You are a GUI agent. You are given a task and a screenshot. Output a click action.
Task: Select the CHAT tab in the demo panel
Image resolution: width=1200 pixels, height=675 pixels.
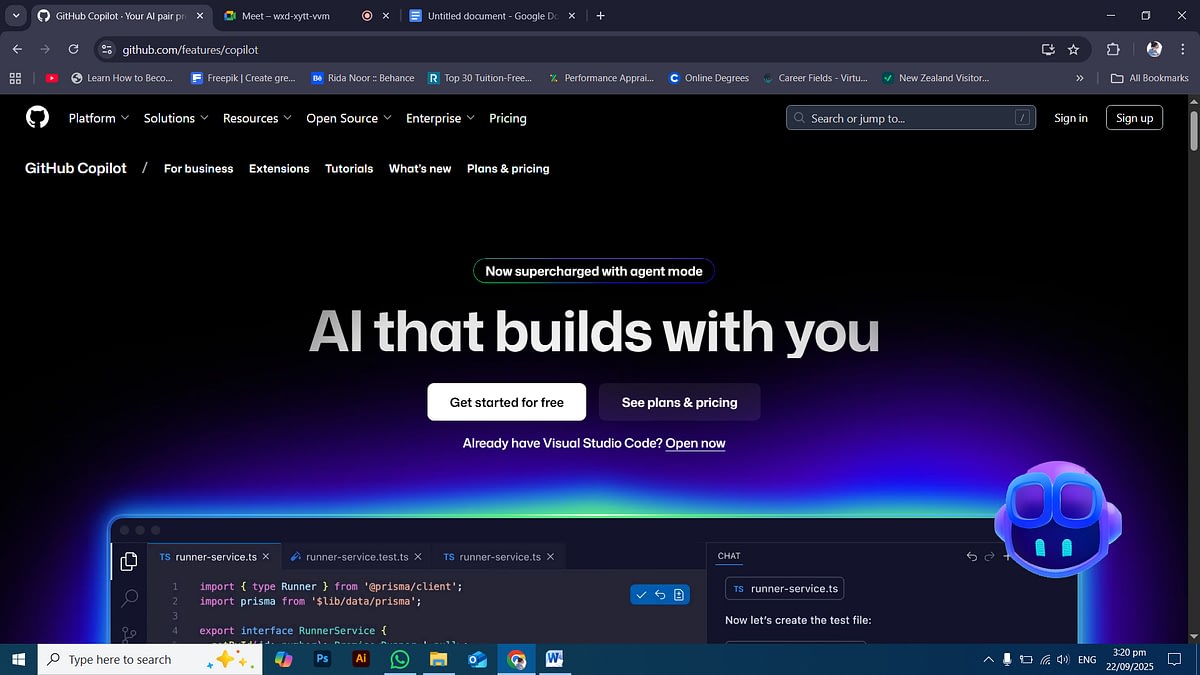point(728,555)
